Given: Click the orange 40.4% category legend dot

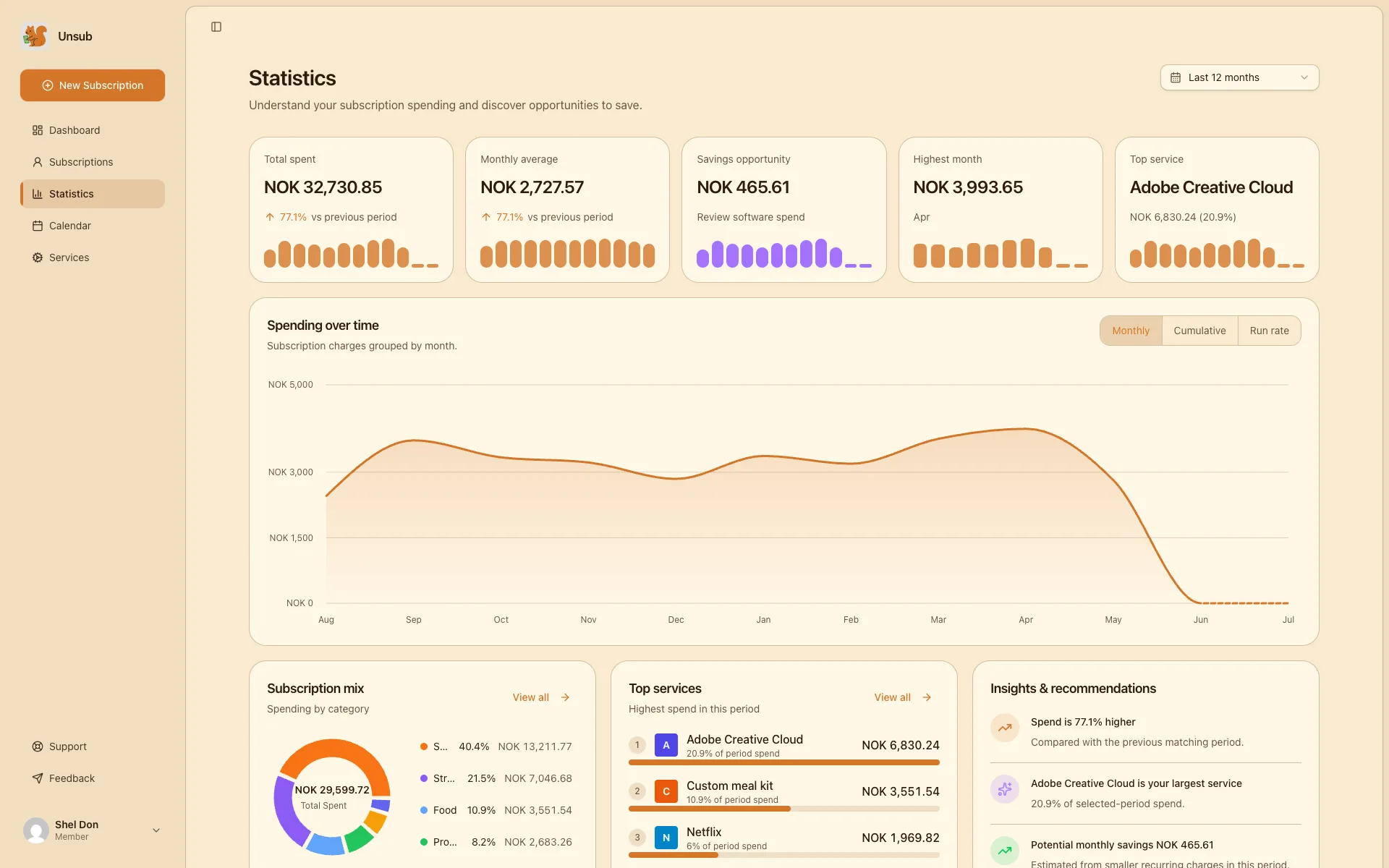Looking at the screenshot, I should coord(424,746).
